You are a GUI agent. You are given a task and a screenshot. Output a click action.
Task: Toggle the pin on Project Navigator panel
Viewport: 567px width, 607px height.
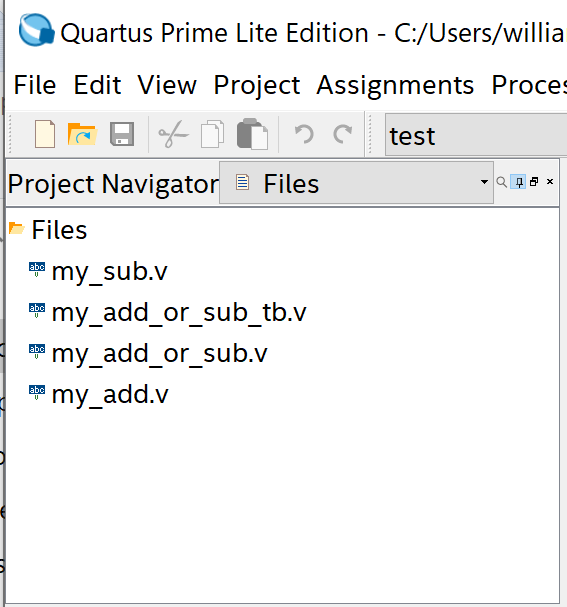[518, 182]
